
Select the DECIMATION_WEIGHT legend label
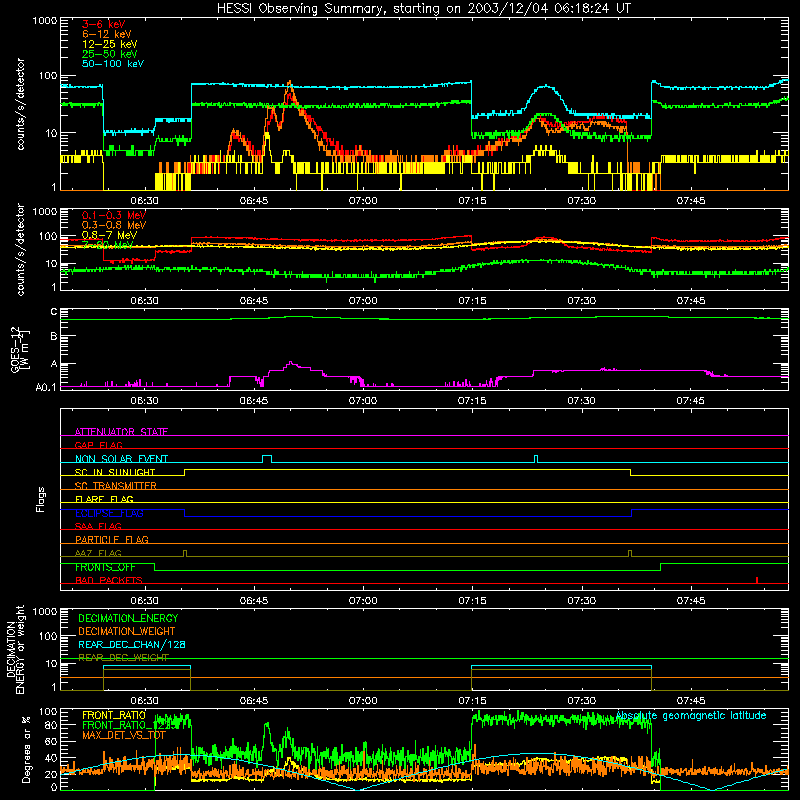click(127, 631)
